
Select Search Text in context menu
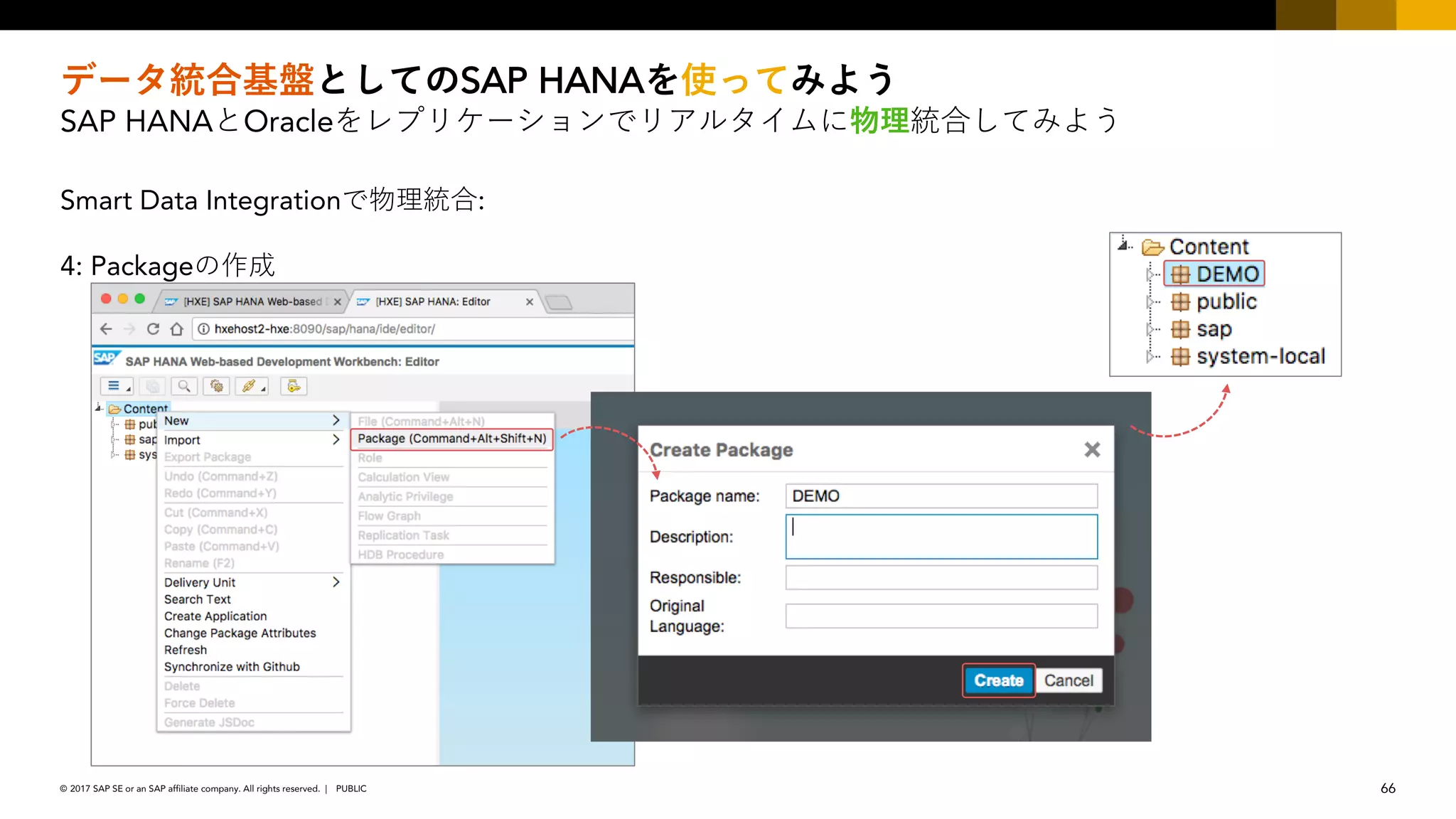(x=198, y=599)
